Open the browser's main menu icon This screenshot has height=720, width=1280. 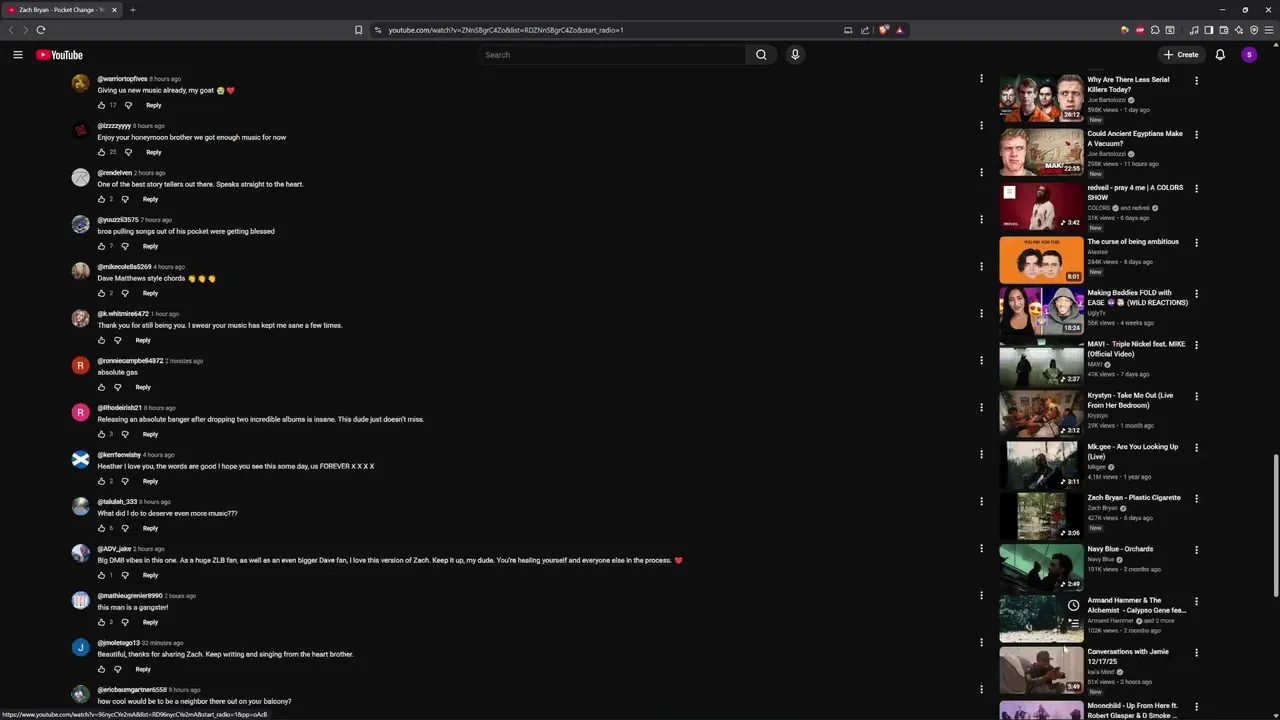coord(1268,30)
